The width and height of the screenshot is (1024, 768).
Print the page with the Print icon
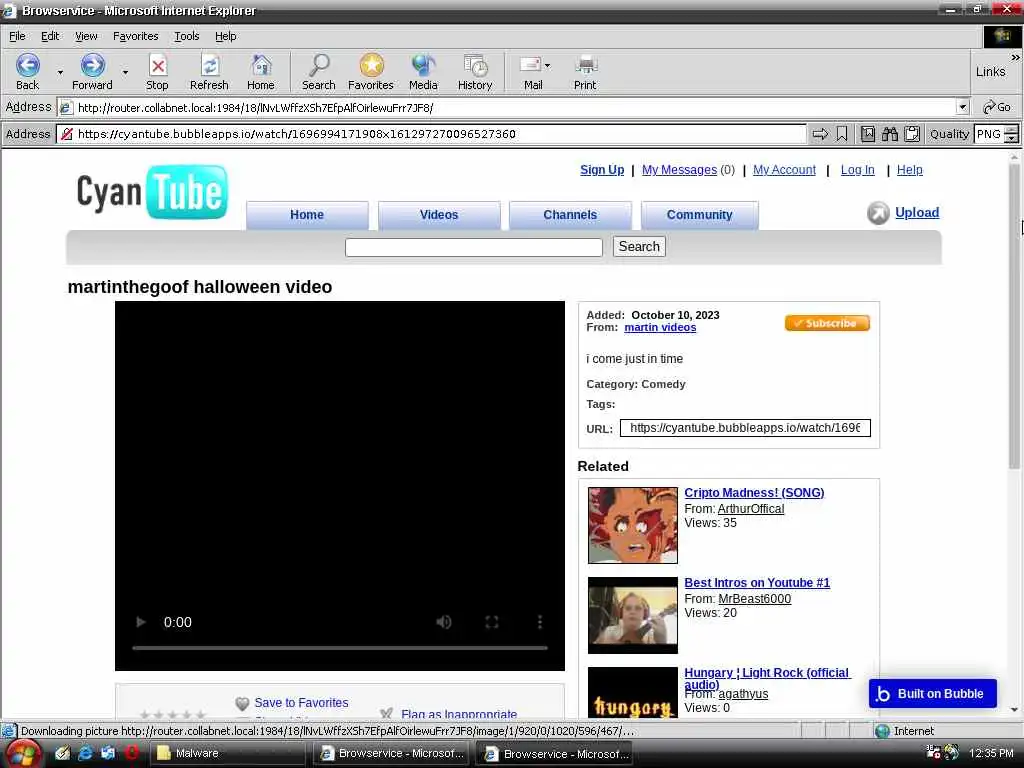tap(585, 72)
